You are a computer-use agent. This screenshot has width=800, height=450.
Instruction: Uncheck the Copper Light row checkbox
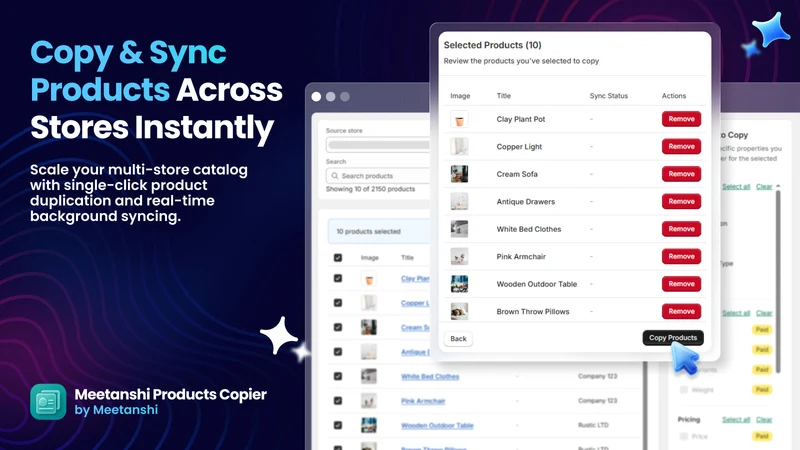tap(338, 303)
